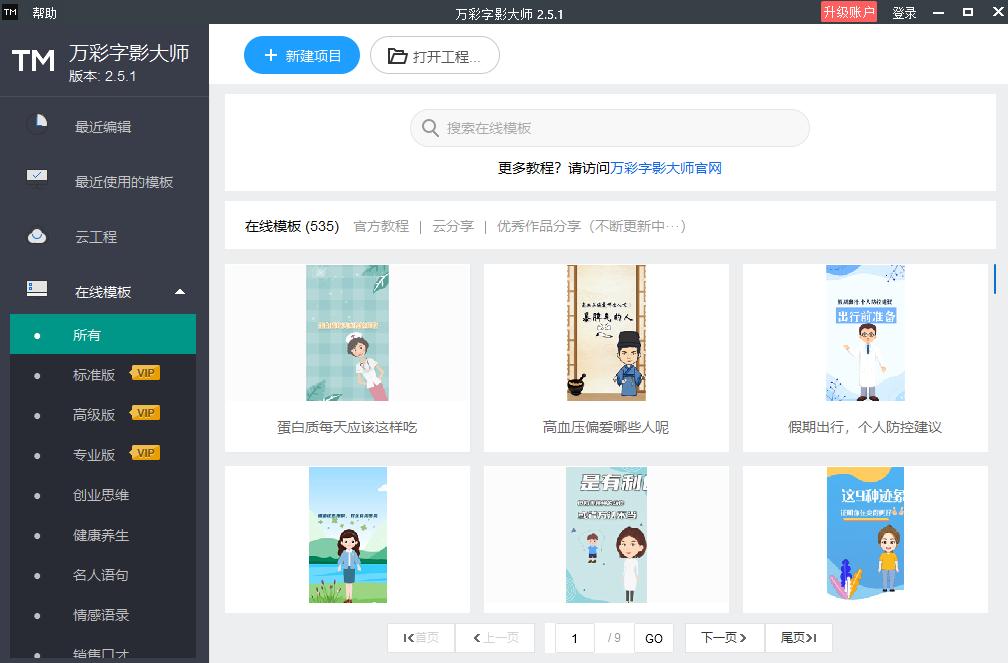The image size is (1008, 663).
Task: Select the 高级版 template category
Action: tap(94, 415)
